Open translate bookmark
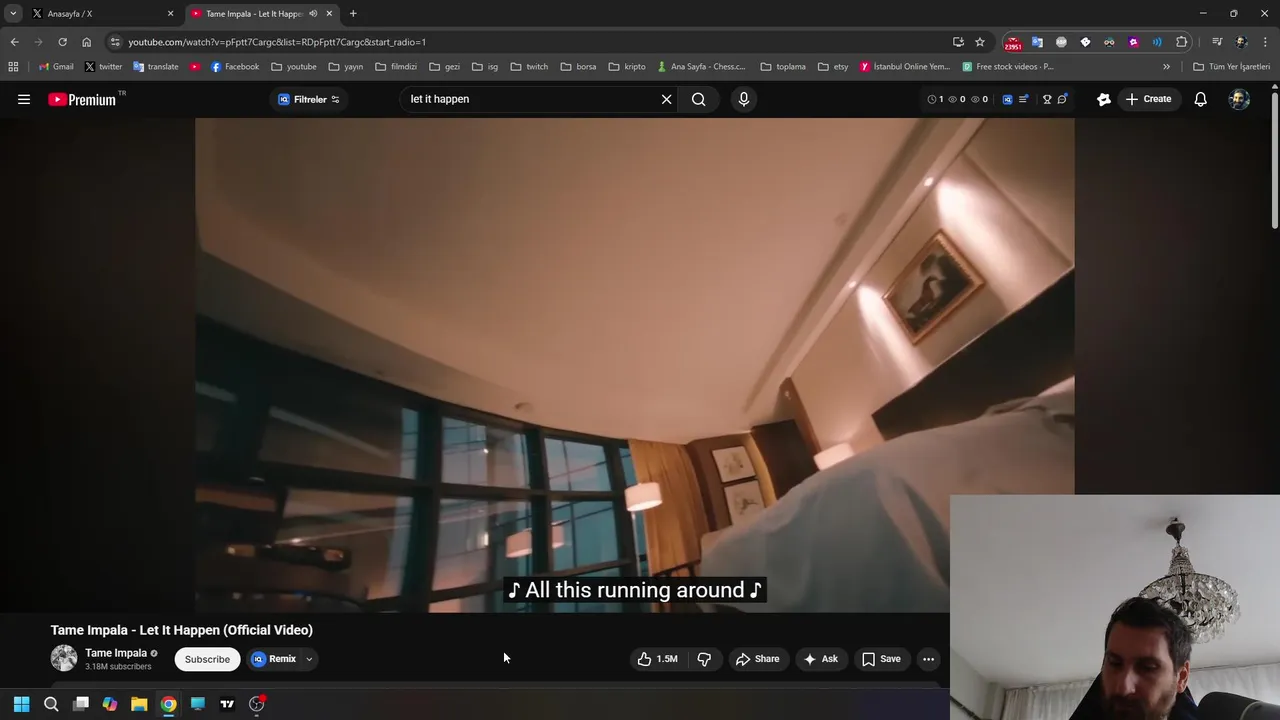Viewport: 1280px width, 720px height. tap(155, 67)
